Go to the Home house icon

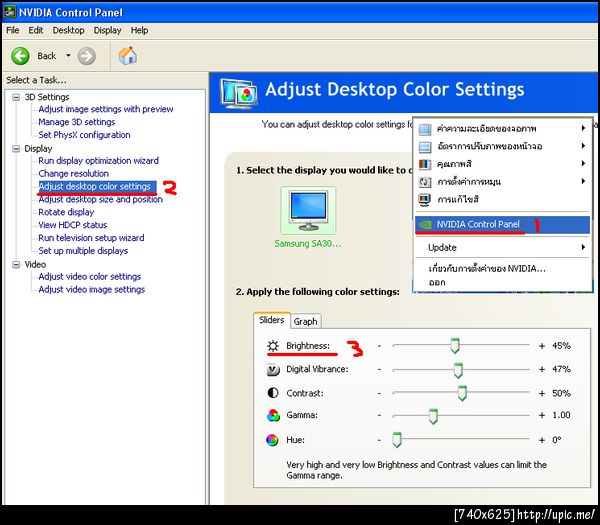pos(128,56)
